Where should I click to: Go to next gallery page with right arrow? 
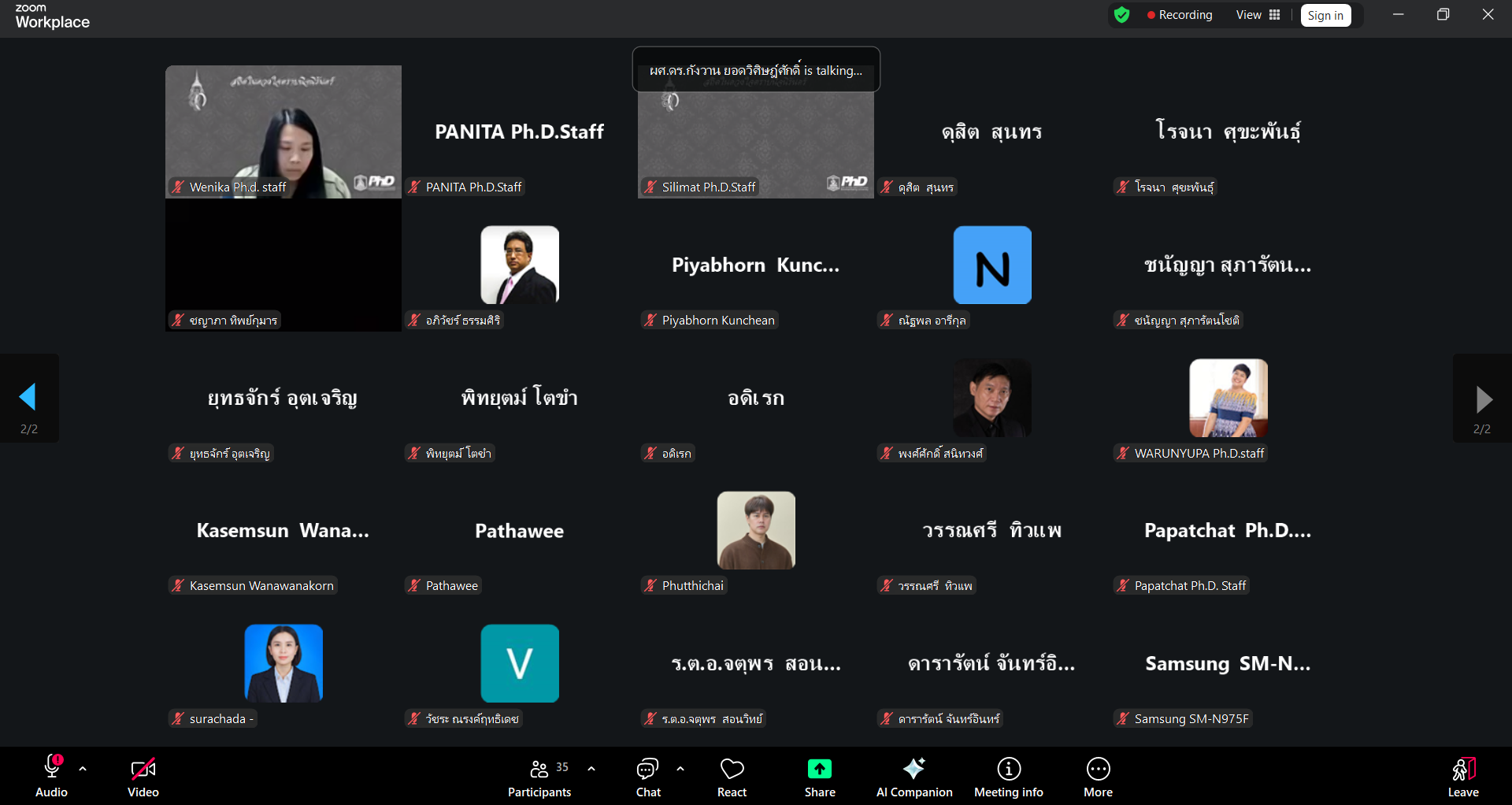[x=1483, y=399]
